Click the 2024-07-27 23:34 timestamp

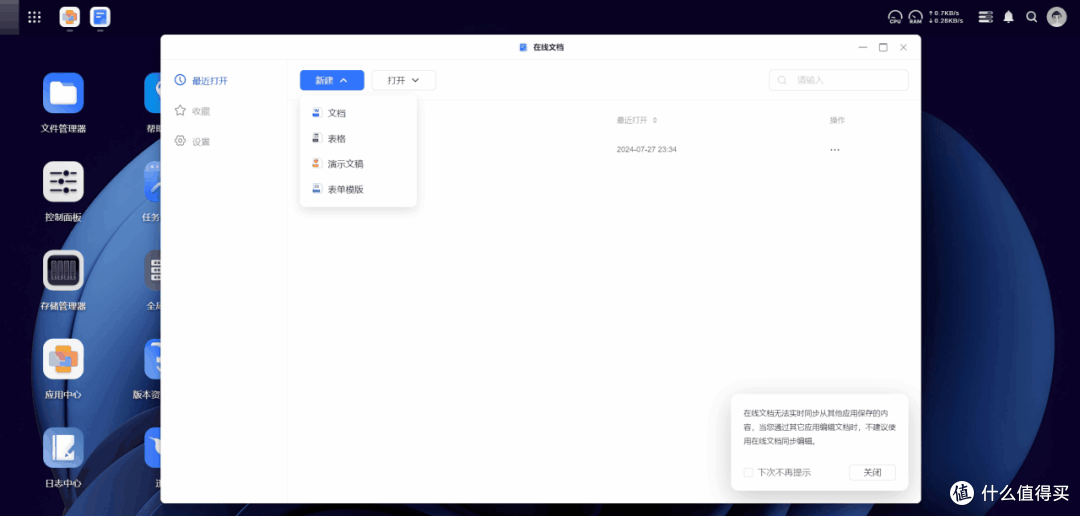pos(647,149)
